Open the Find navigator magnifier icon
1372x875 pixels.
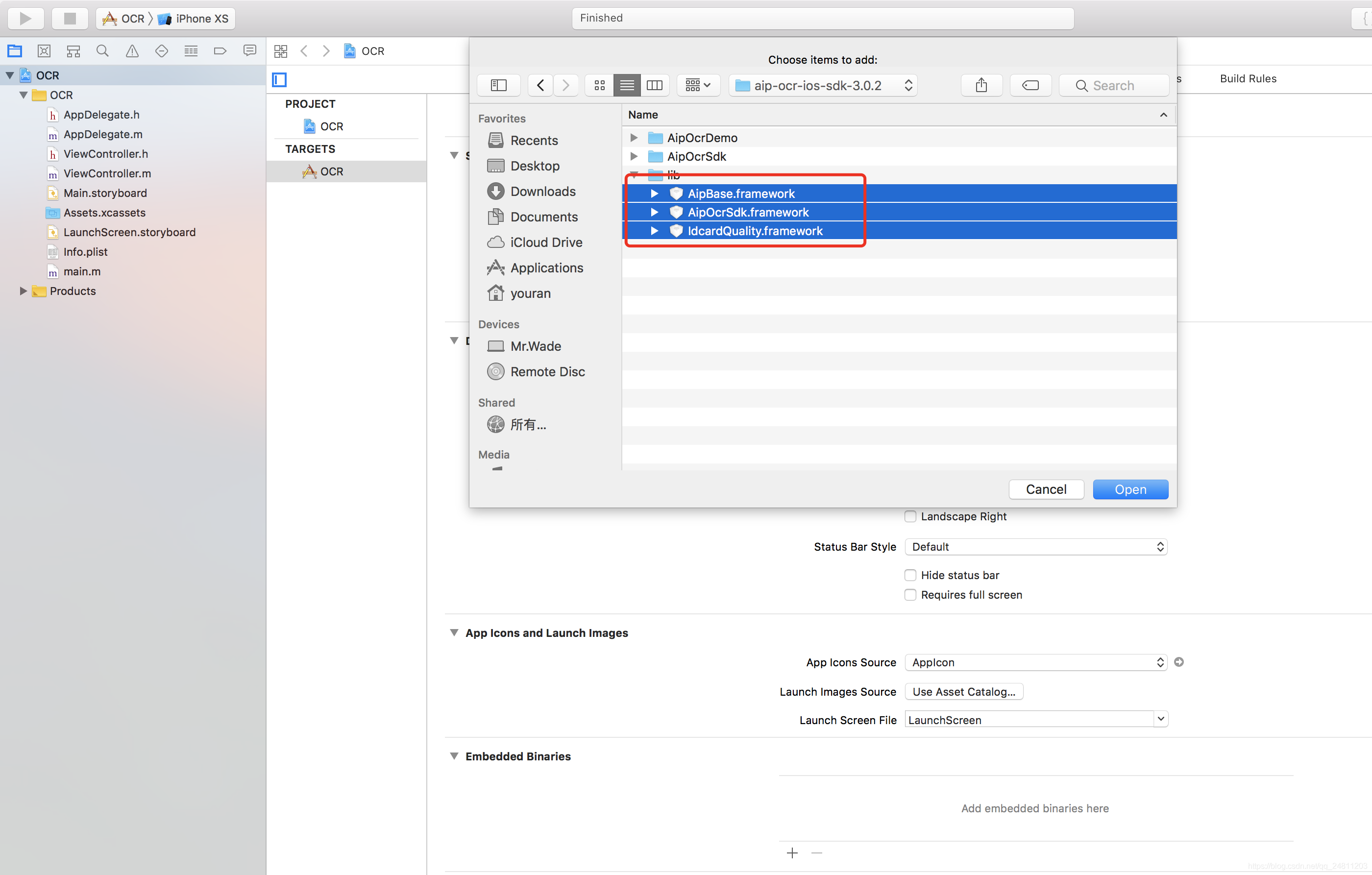tap(102, 51)
